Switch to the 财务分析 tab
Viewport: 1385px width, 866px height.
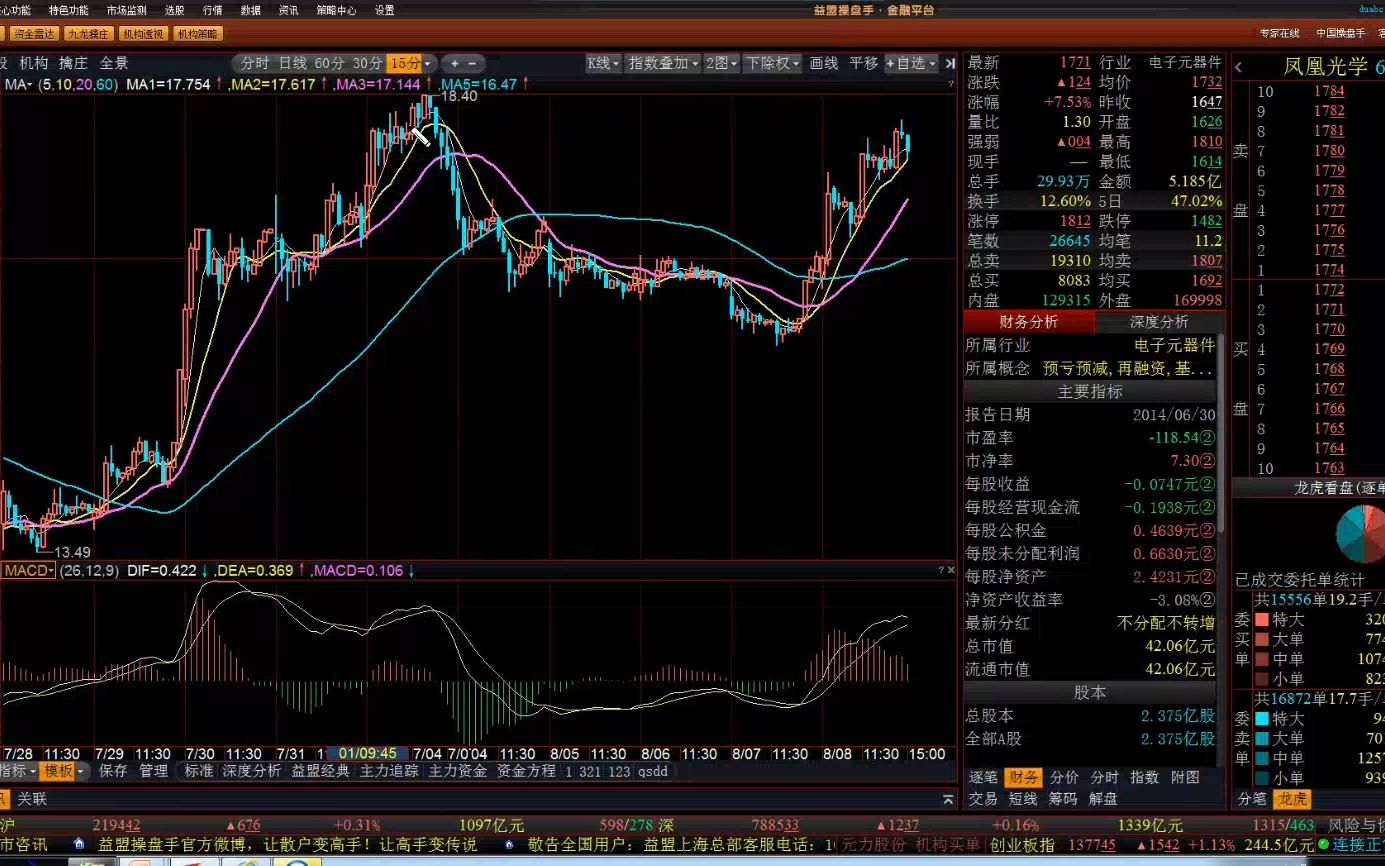pos(1029,322)
